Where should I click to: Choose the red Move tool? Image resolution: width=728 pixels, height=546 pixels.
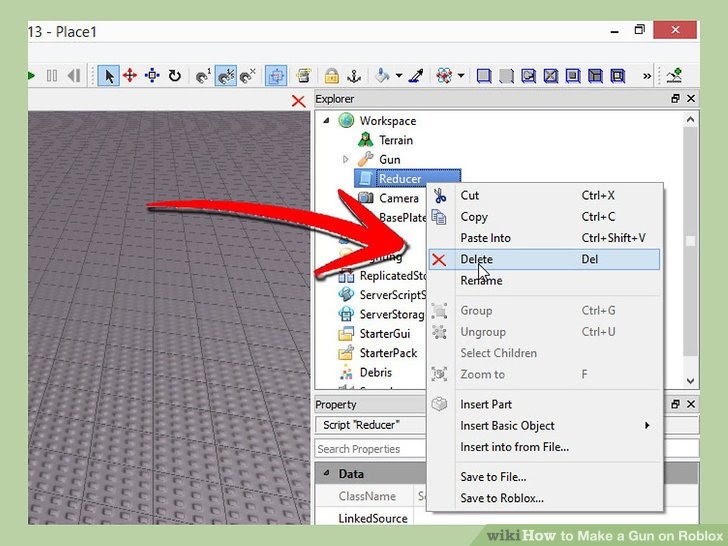[x=130, y=75]
